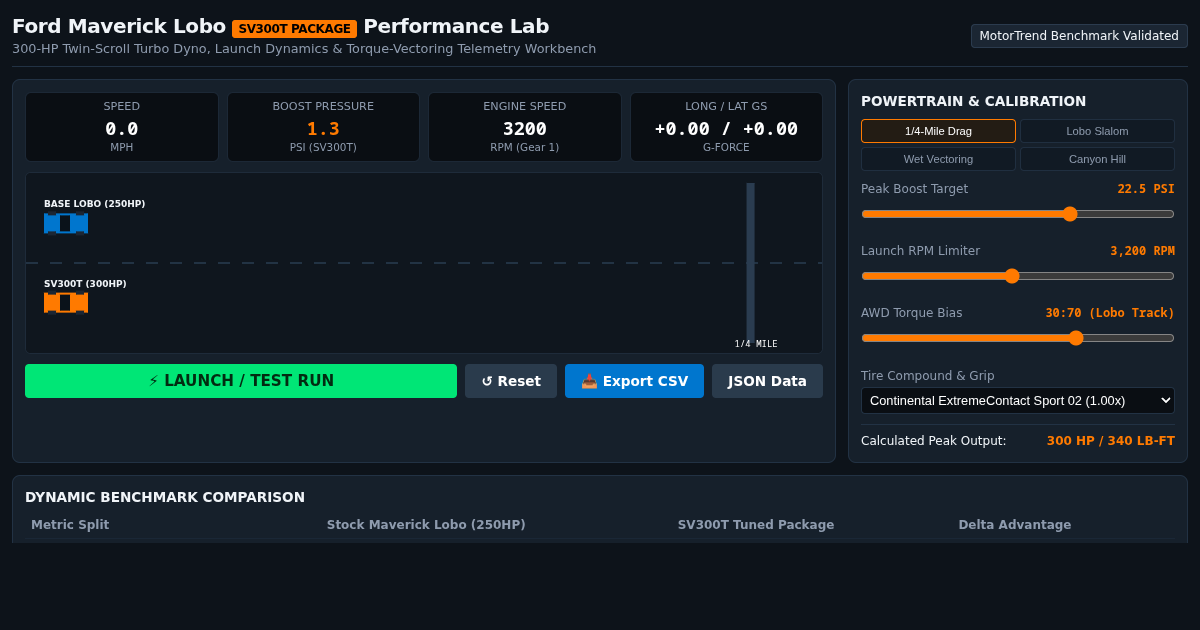This screenshot has width=1200, height=630.
Task: Click the 22.5 PSI value
Action: (1146, 189)
